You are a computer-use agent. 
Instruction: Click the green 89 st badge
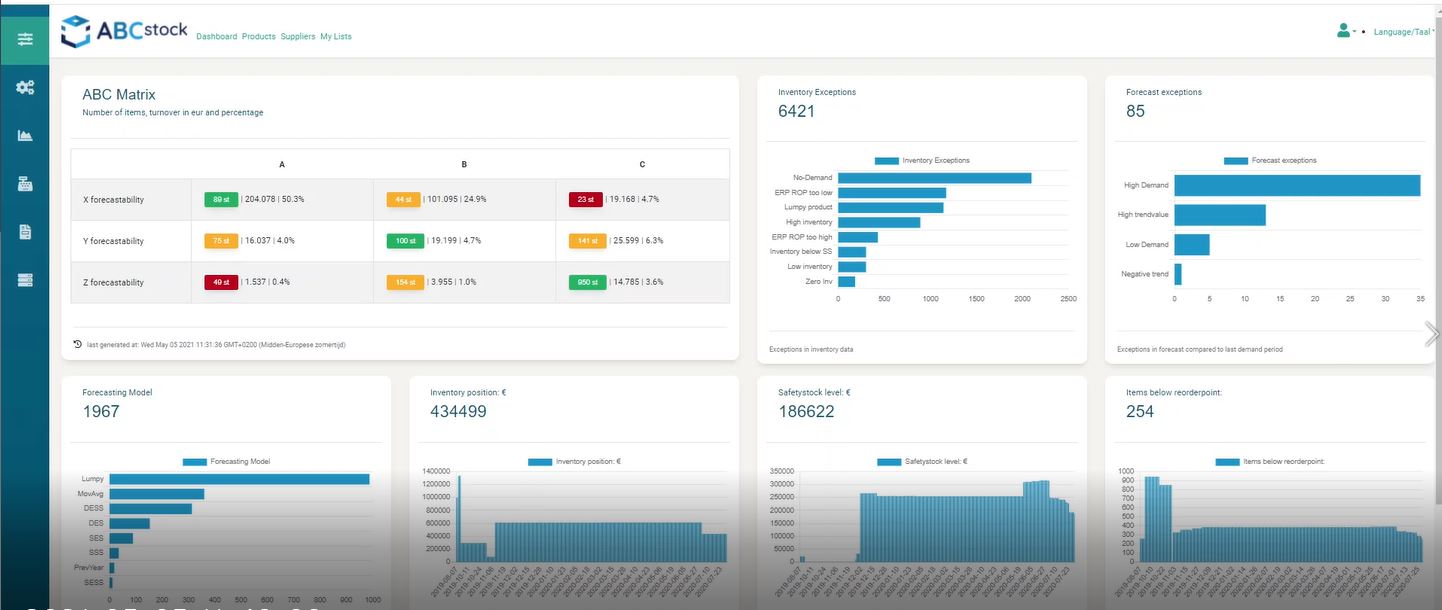pyautogui.click(x=221, y=199)
